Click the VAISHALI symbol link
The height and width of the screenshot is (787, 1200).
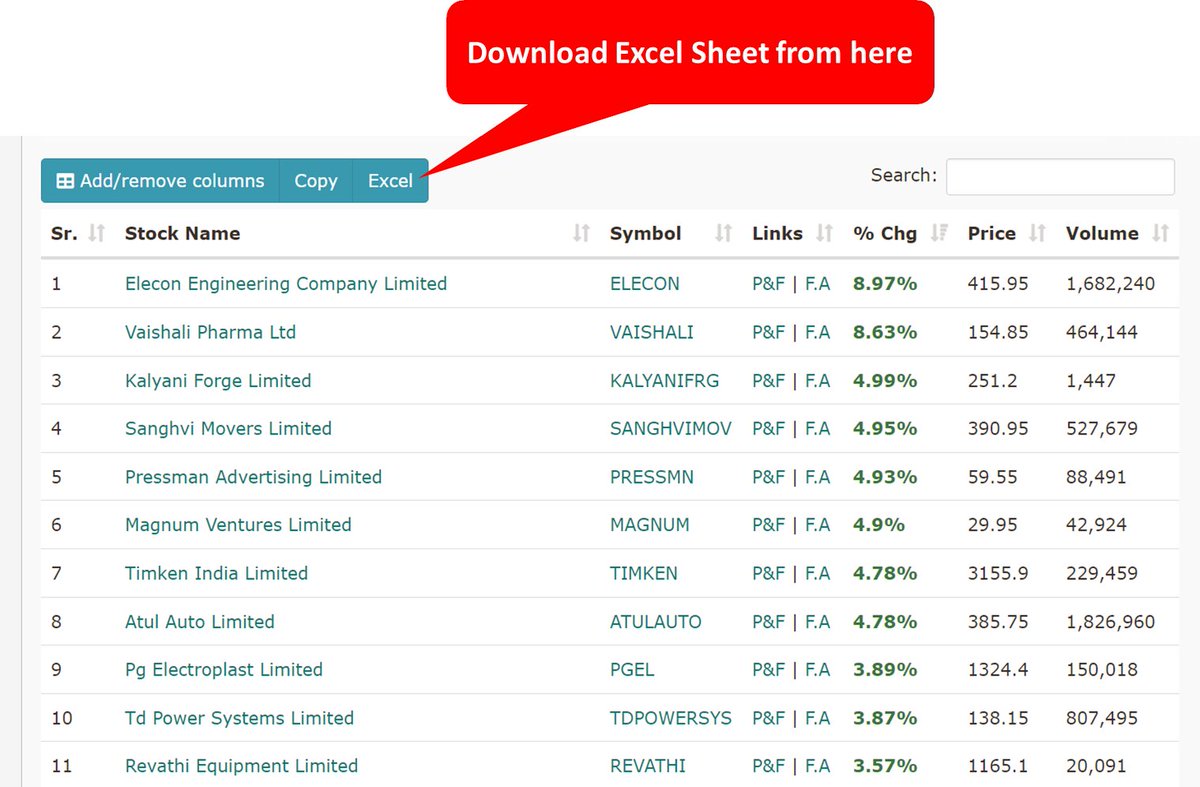click(652, 332)
